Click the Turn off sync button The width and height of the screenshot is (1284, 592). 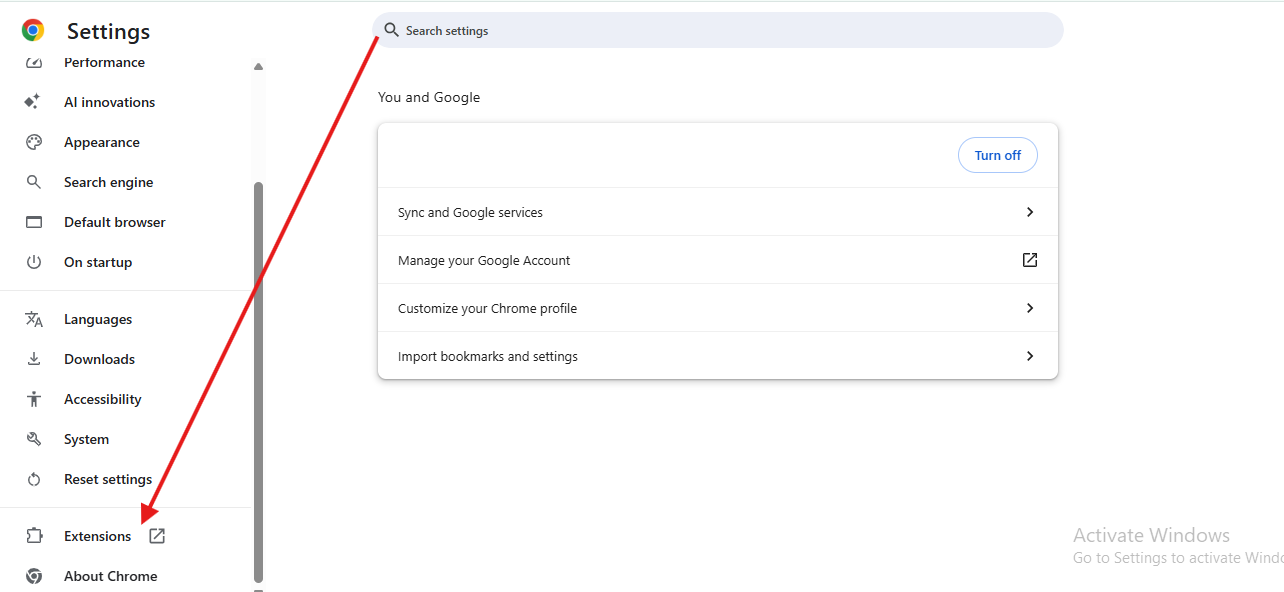click(998, 155)
